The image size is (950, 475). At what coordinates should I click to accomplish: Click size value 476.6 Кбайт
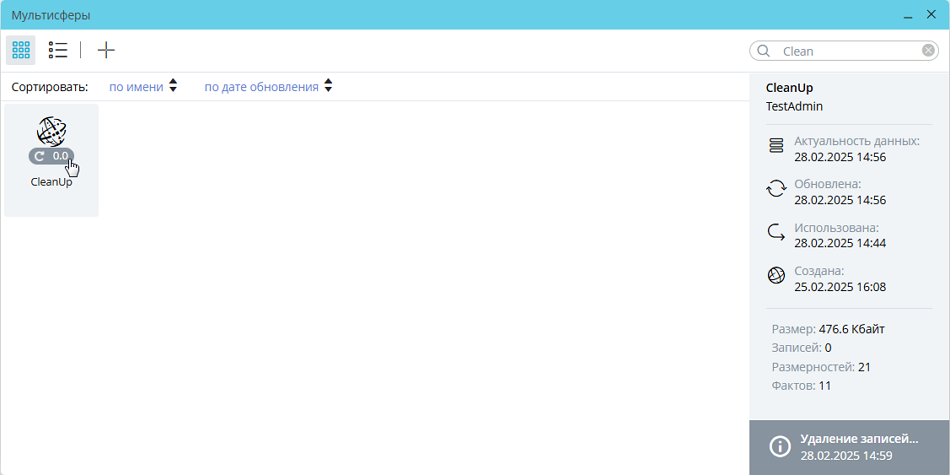click(x=852, y=330)
